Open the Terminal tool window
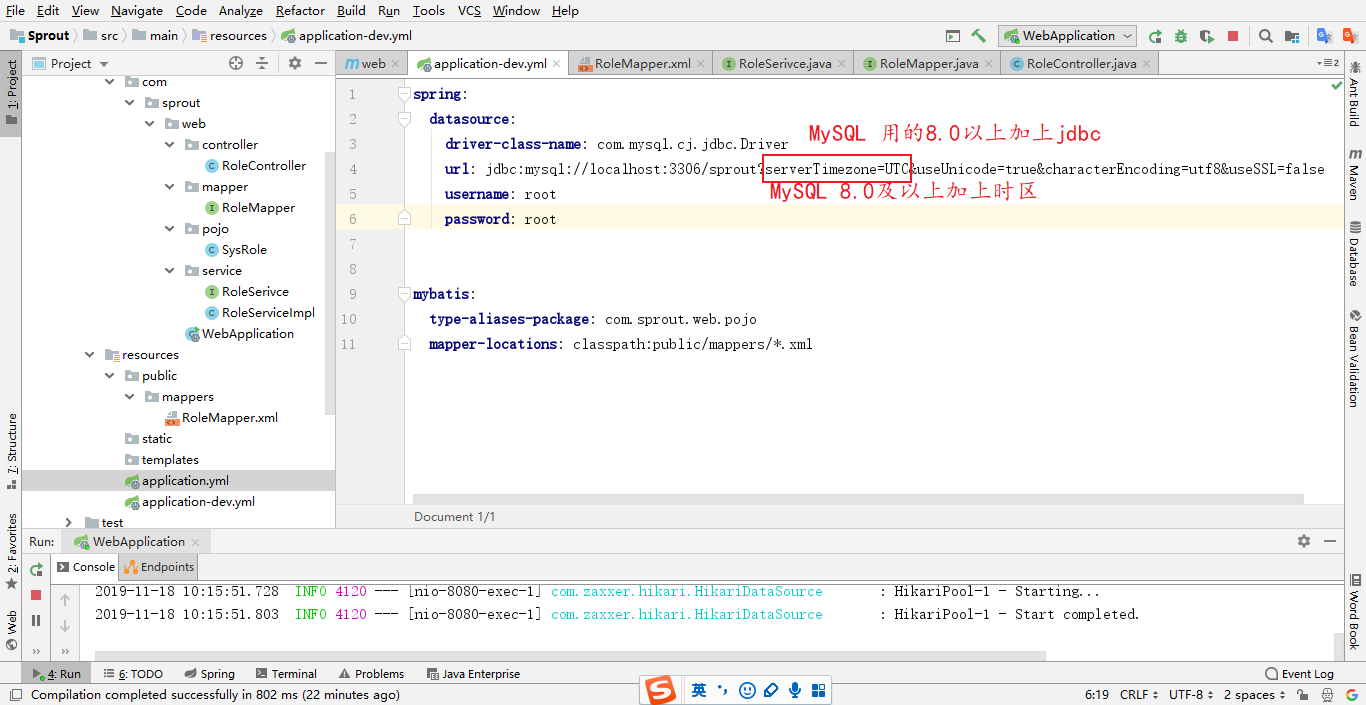The width and height of the screenshot is (1366, 705). click(286, 674)
